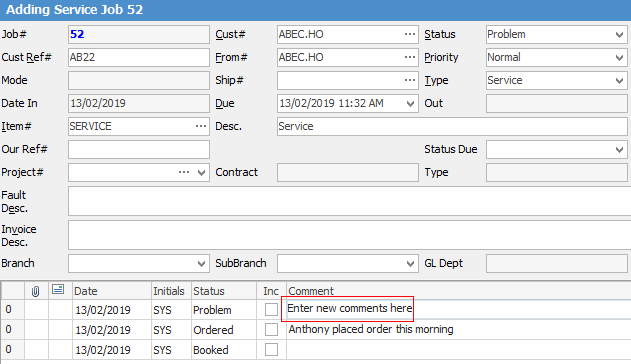Open the Due date dropdown arrow

pos(410,104)
